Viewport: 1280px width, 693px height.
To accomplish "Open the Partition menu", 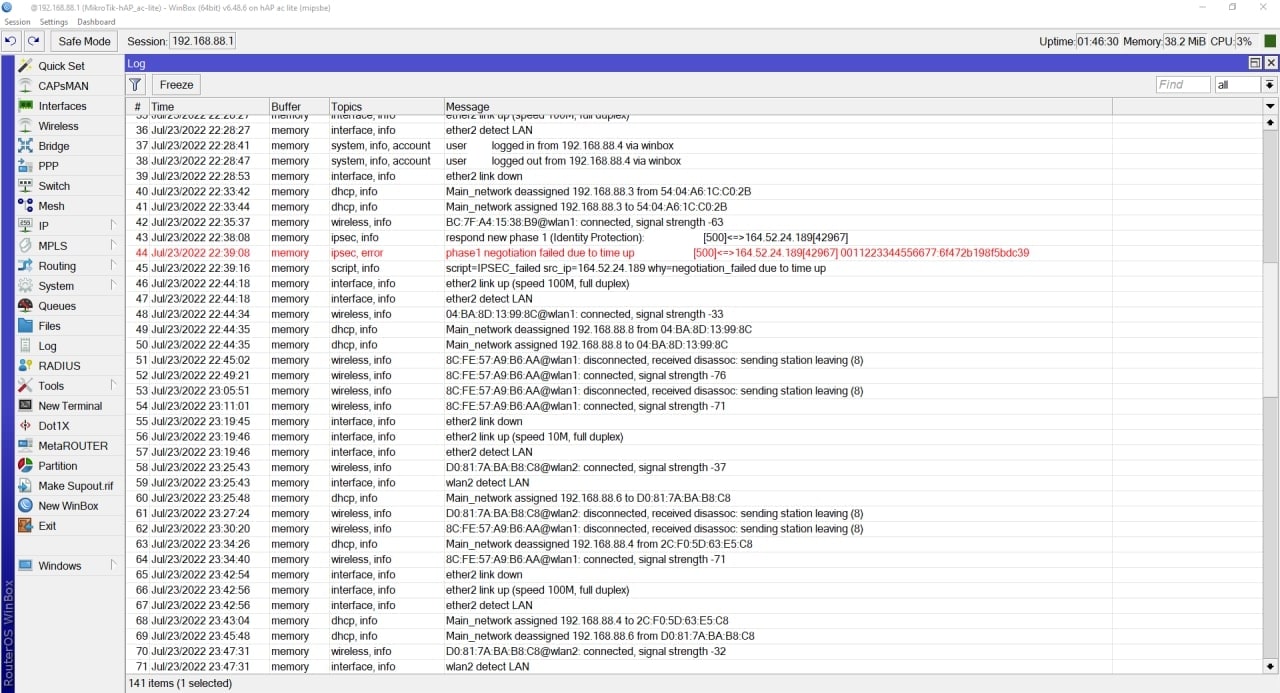I will [x=57, y=466].
